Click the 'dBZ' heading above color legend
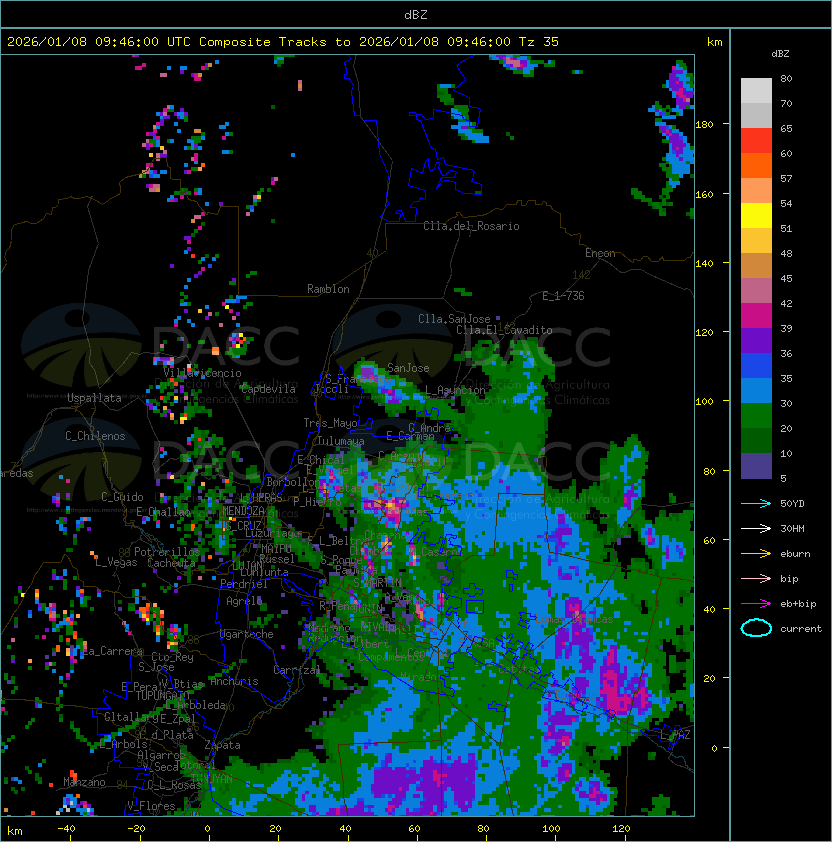This screenshot has width=832, height=842. tap(780, 54)
